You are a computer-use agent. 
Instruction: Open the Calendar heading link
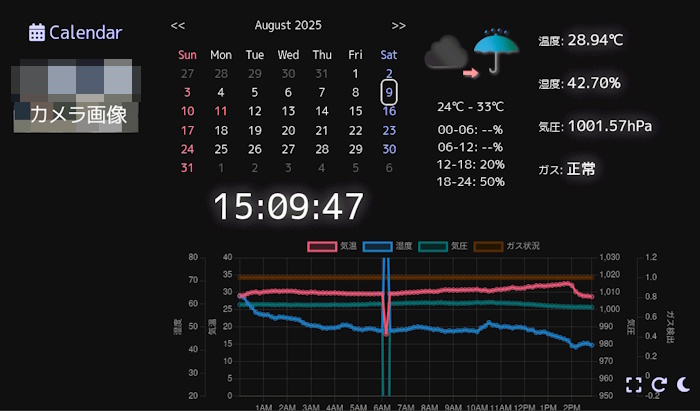click(75, 33)
